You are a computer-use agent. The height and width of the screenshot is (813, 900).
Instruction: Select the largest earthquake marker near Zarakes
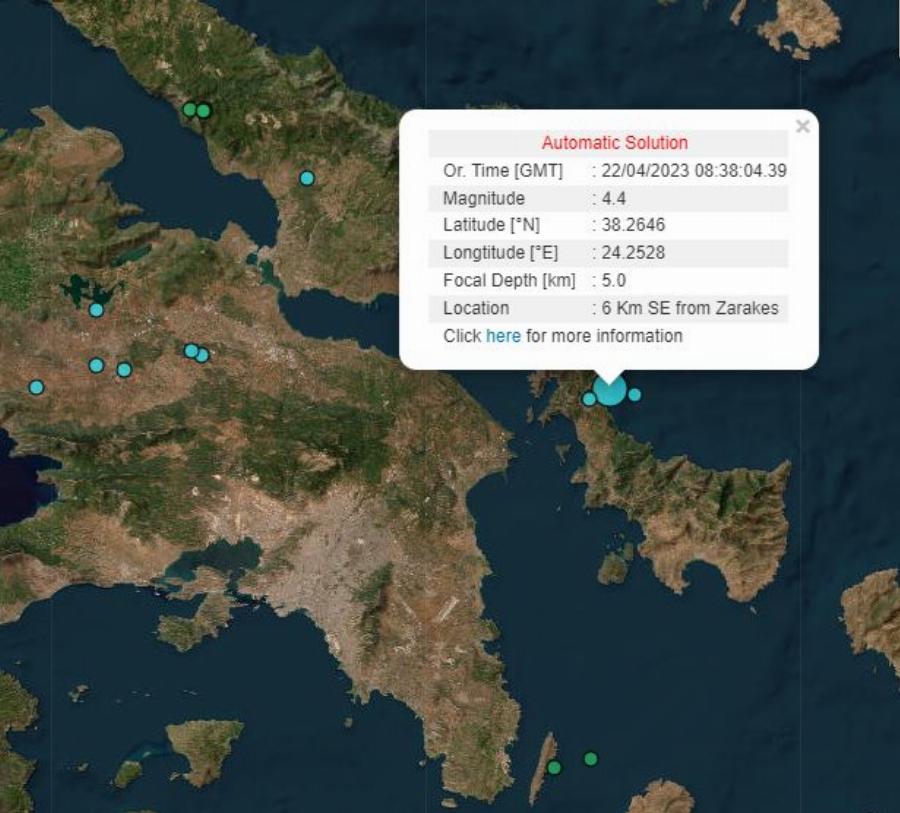[x=610, y=392]
